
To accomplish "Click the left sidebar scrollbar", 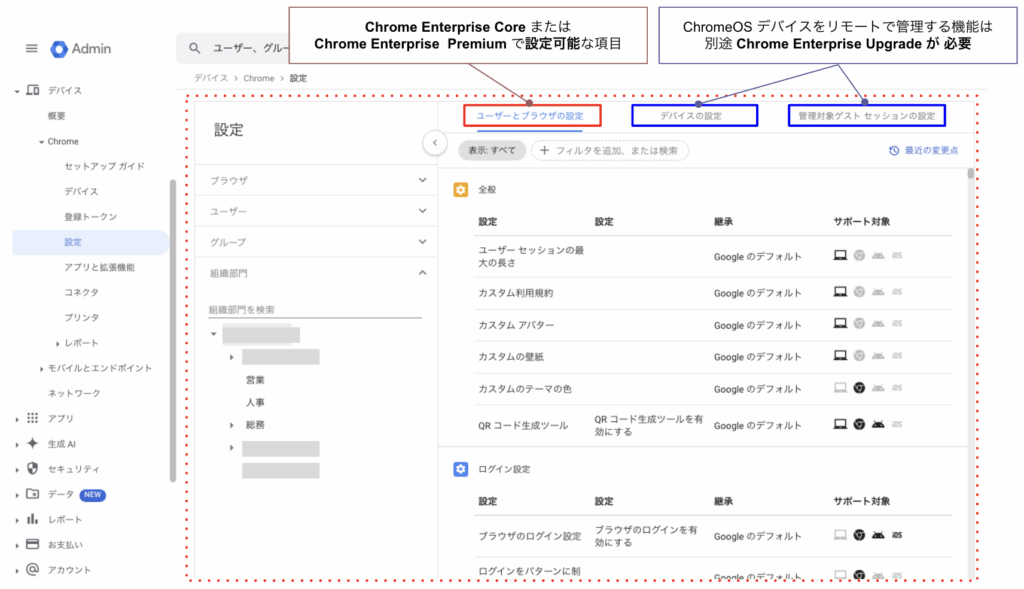I will [x=172, y=330].
